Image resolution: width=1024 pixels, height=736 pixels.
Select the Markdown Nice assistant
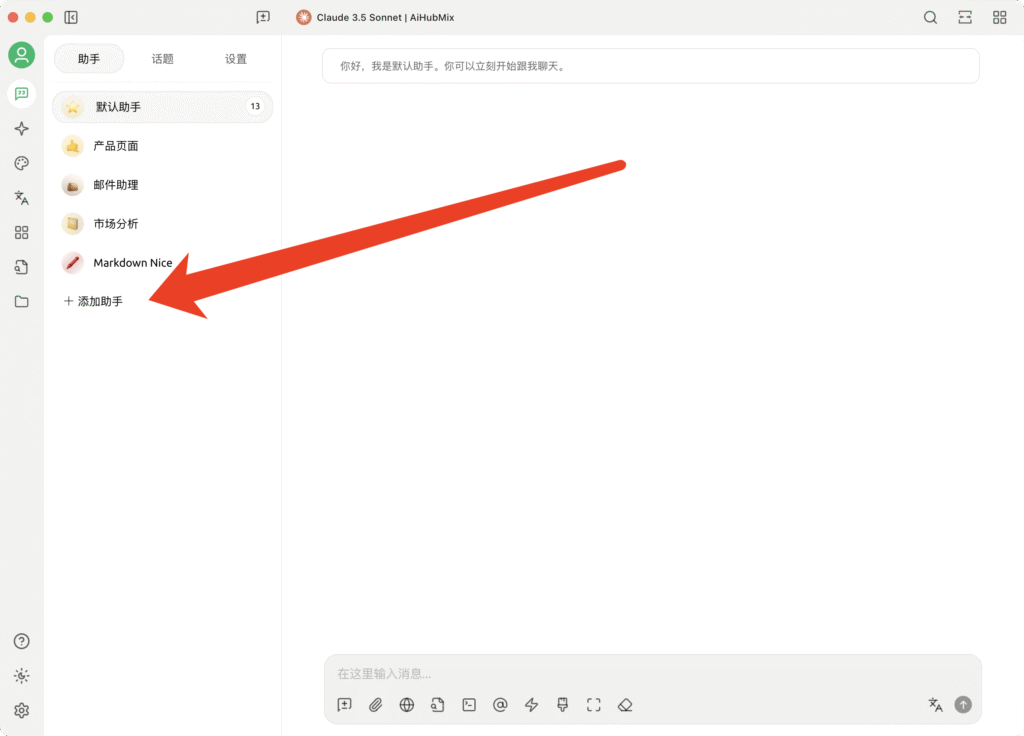(x=132, y=263)
